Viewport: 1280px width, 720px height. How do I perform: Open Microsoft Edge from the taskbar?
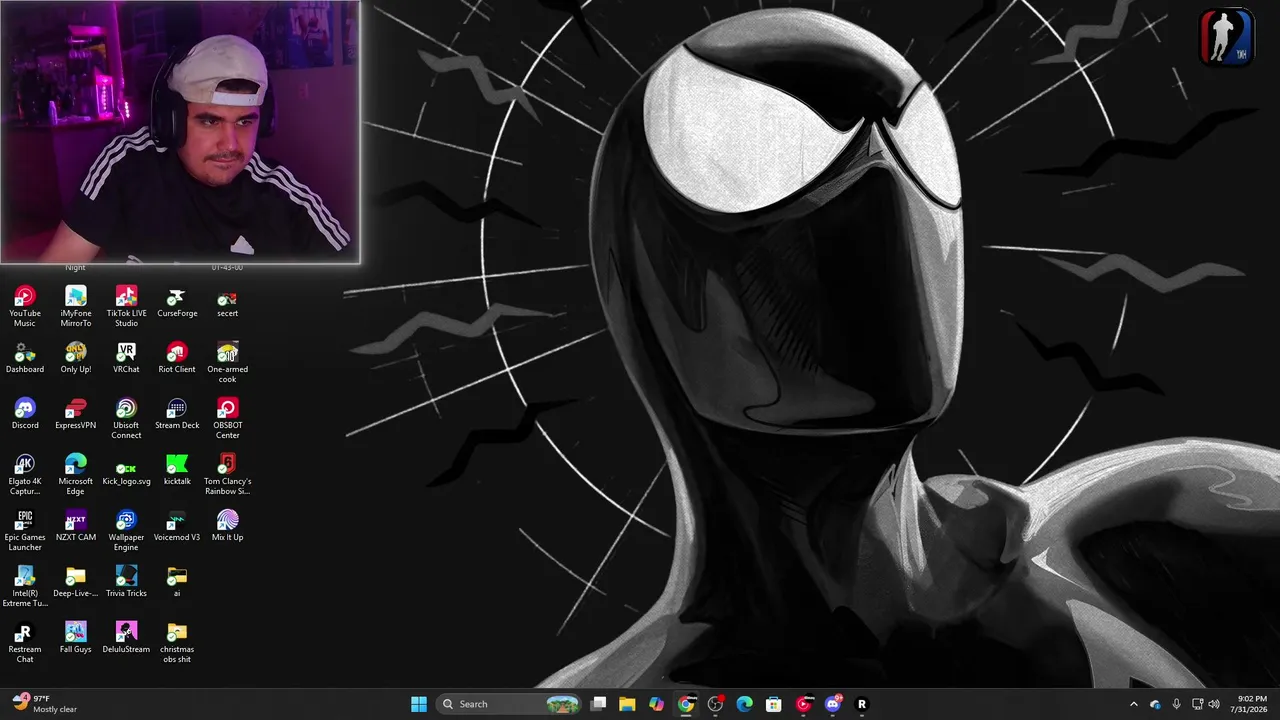[x=744, y=704]
